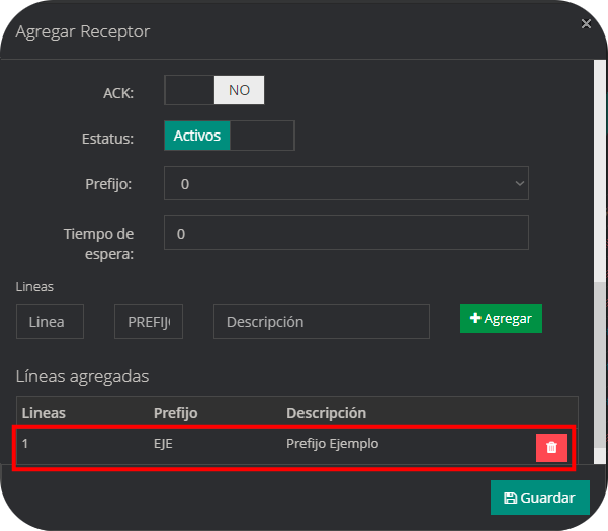Save the receptor with Guardar
The image size is (608, 531).
(x=540, y=497)
